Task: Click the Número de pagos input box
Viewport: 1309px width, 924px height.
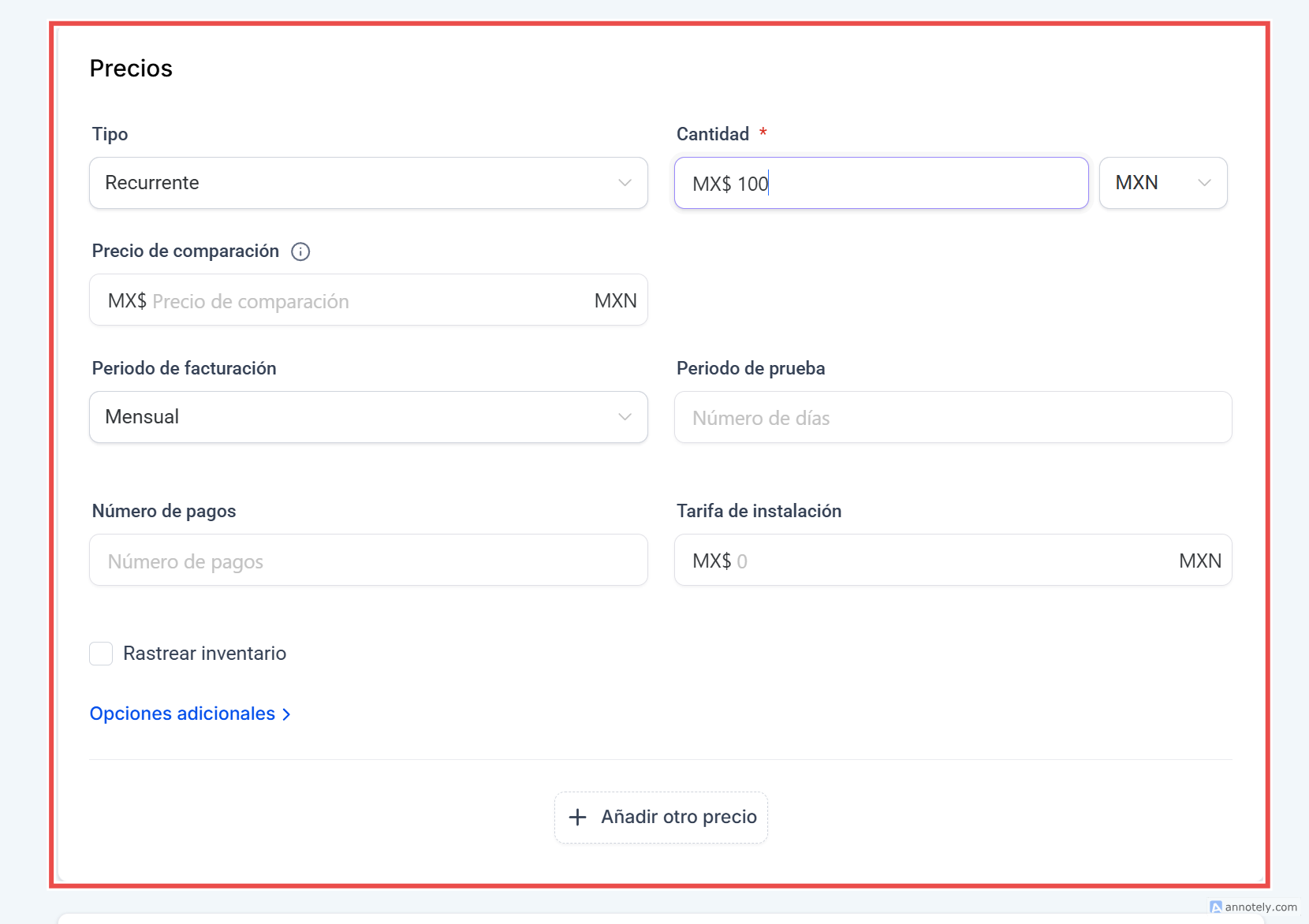Action: pos(368,561)
